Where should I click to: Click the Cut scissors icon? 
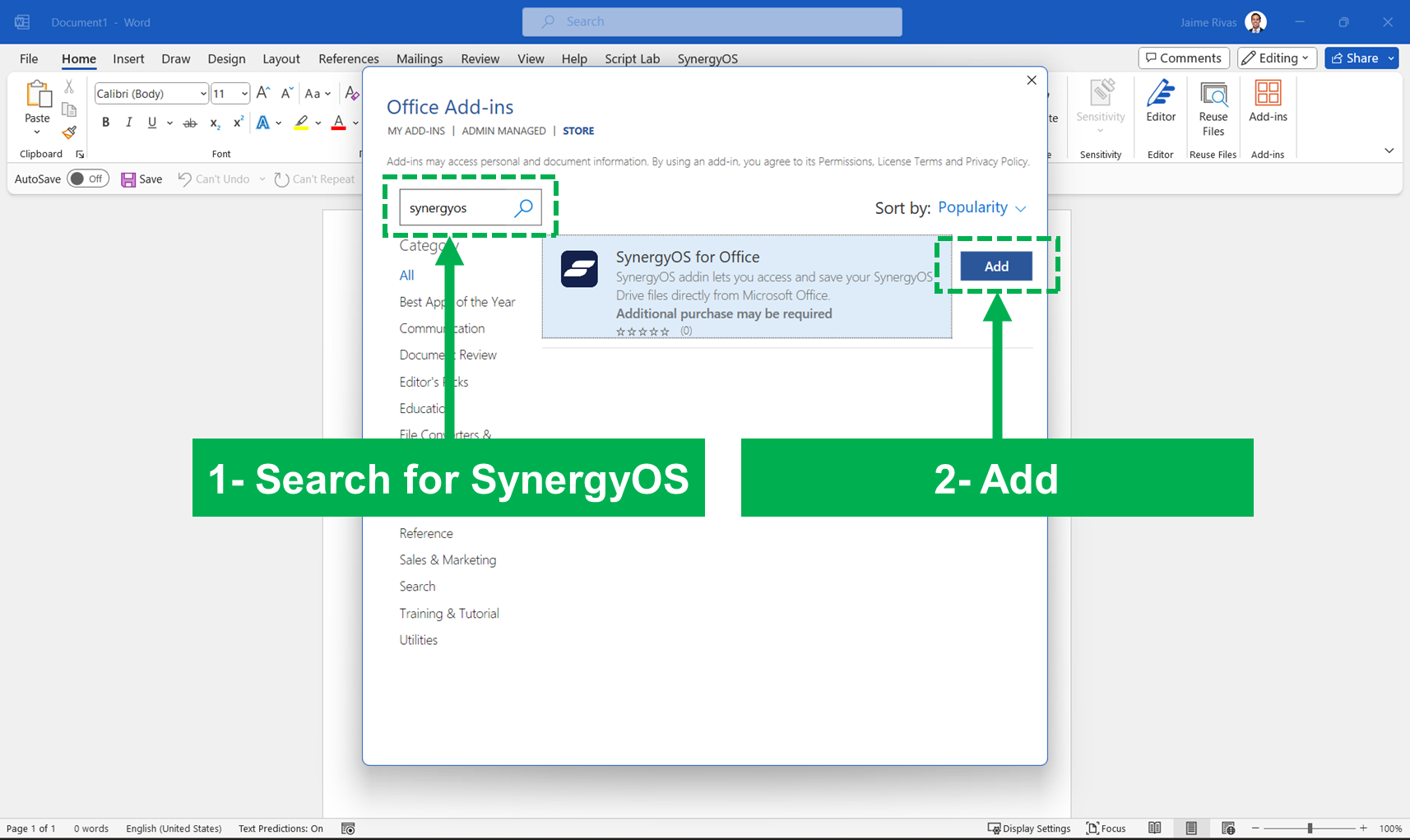point(69,86)
